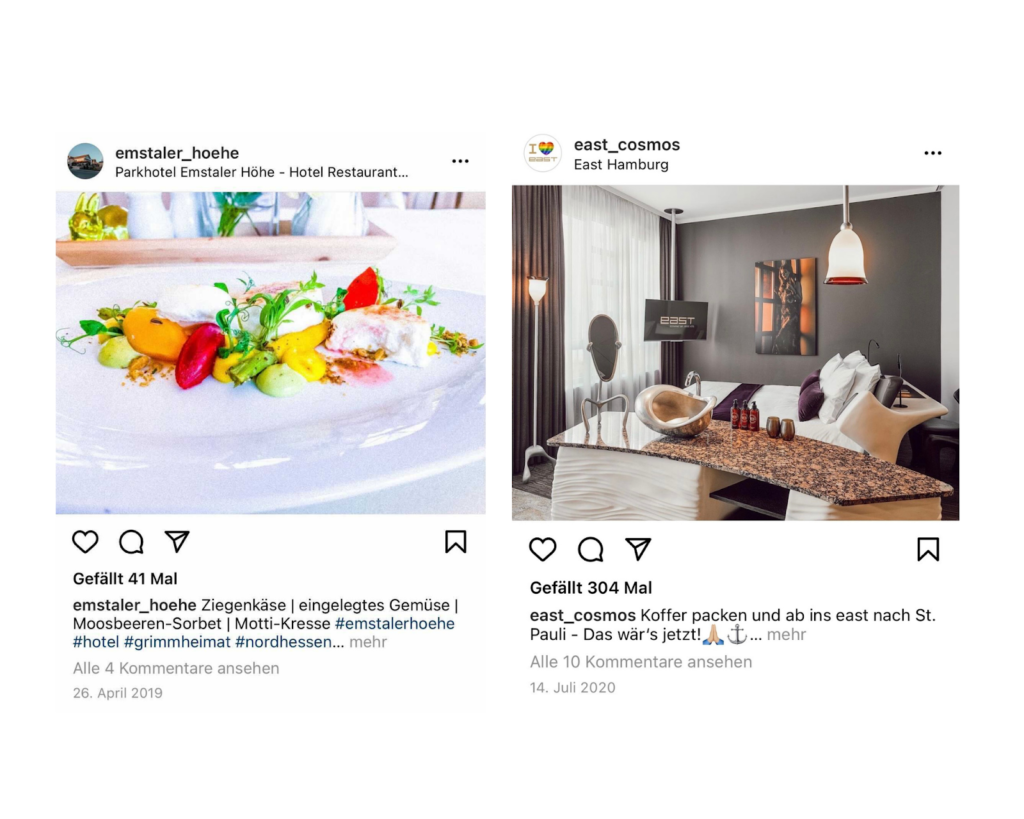Expand the east_cosmos caption with mehr
Screen dimensions: 1024x819
pyautogui.click(x=786, y=634)
